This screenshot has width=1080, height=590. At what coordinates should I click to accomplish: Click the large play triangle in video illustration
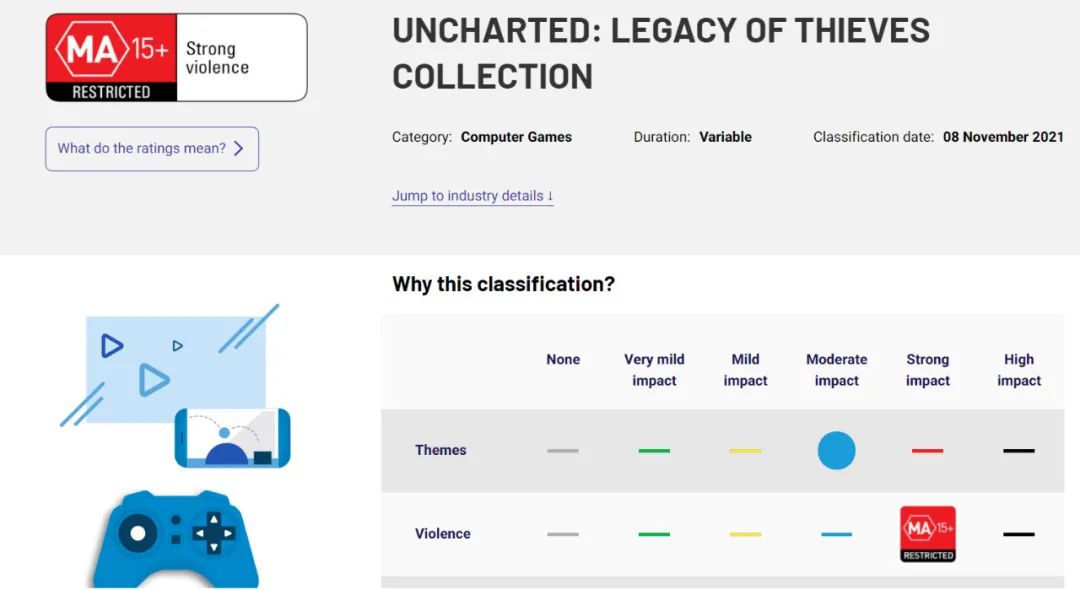coord(152,380)
